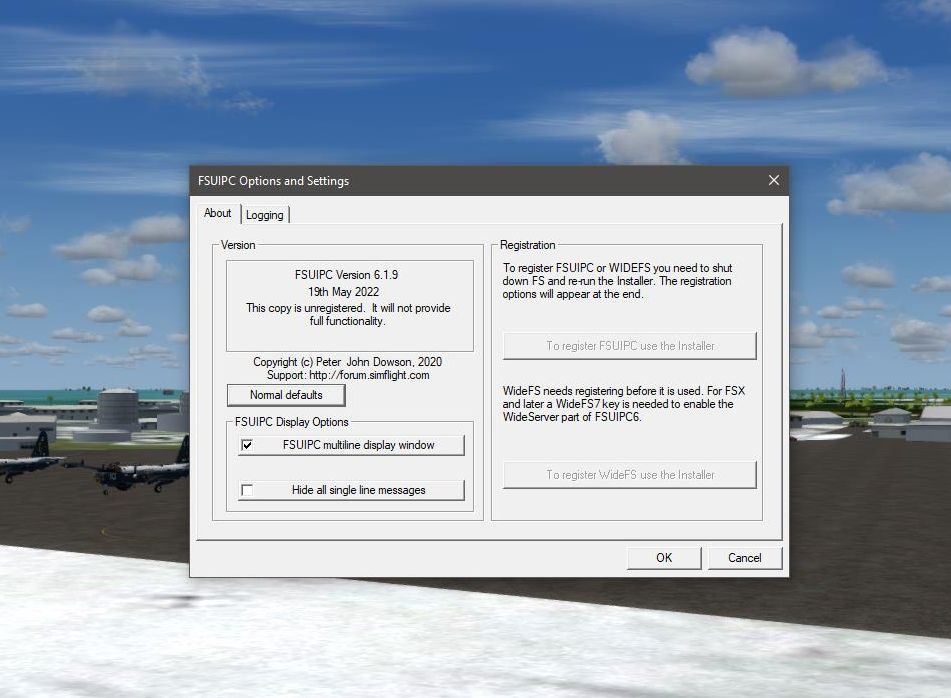951x698 pixels.
Task: Enable the Hide all single line messages checkbox
Action: point(247,490)
